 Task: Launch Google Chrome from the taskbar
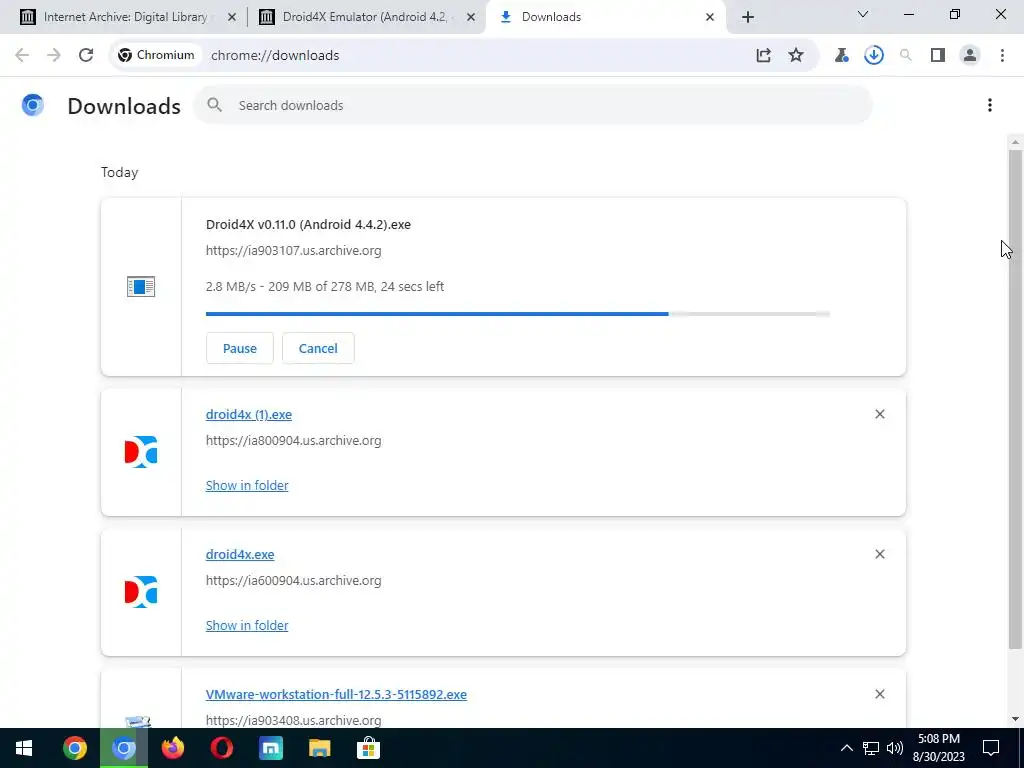[x=74, y=748]
